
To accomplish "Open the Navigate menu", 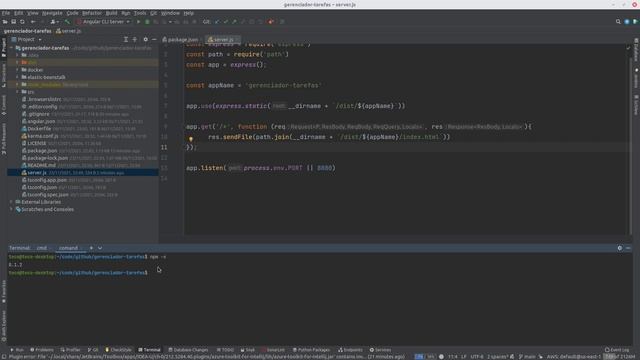I will point(52,13).
